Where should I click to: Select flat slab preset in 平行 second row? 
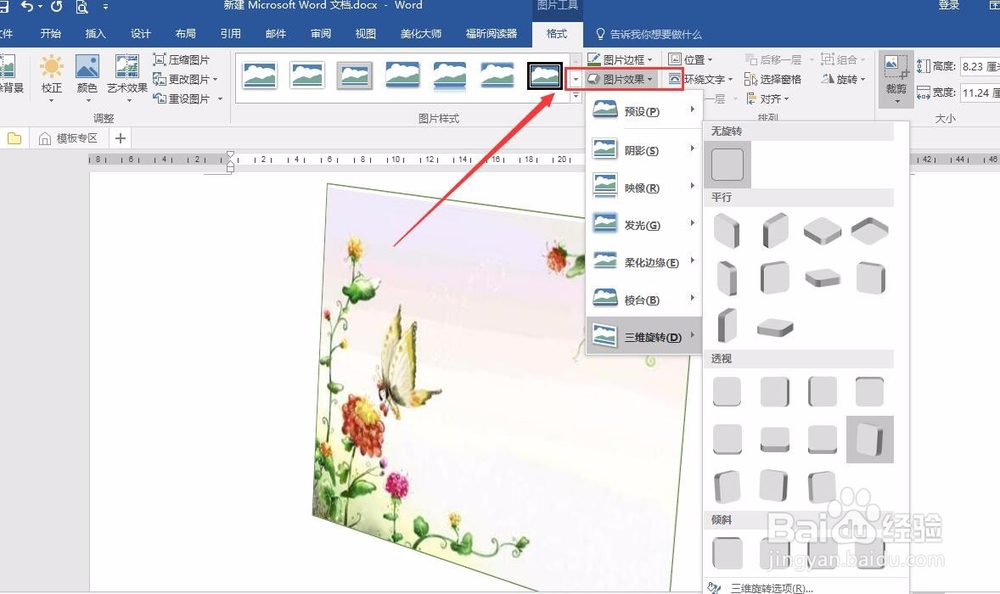[x=822, y=278]
